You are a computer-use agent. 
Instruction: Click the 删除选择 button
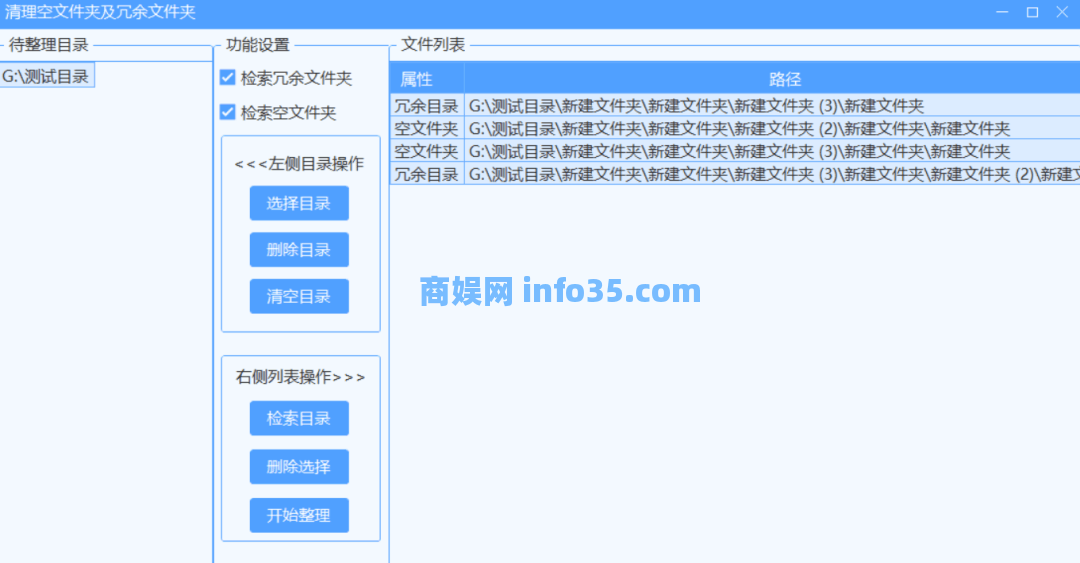click(x=299, y=466)
